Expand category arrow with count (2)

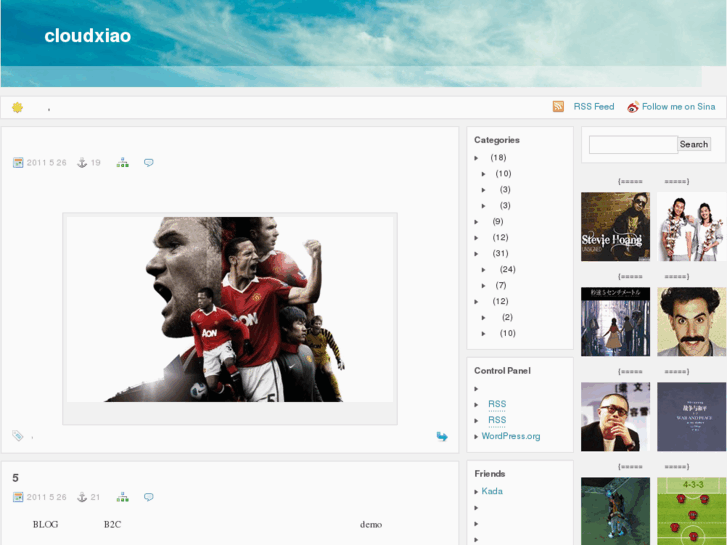pyautogui.click(x=484, y=318)
